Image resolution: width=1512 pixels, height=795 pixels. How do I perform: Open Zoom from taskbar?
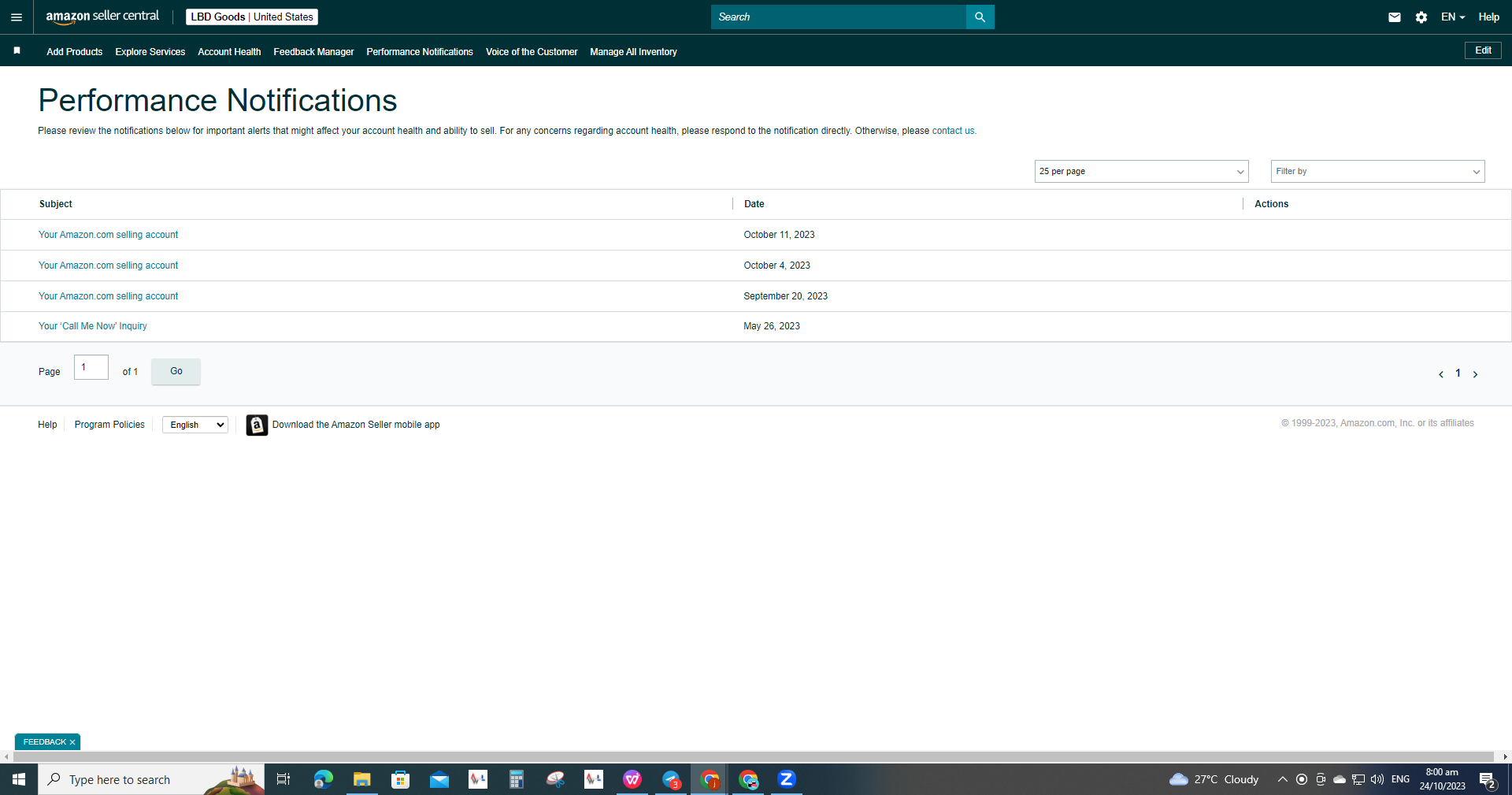tap(787, 779)
